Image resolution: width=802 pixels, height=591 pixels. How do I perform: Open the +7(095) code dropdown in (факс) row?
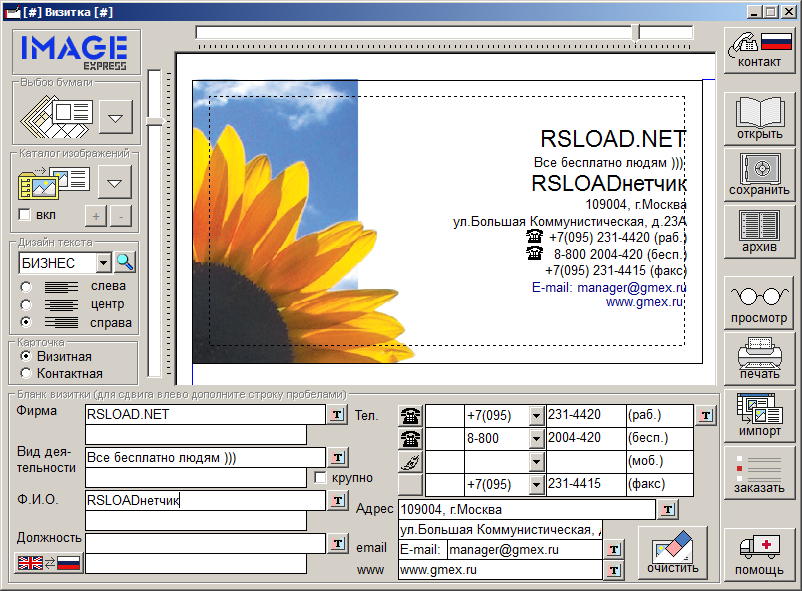(536, 484)
